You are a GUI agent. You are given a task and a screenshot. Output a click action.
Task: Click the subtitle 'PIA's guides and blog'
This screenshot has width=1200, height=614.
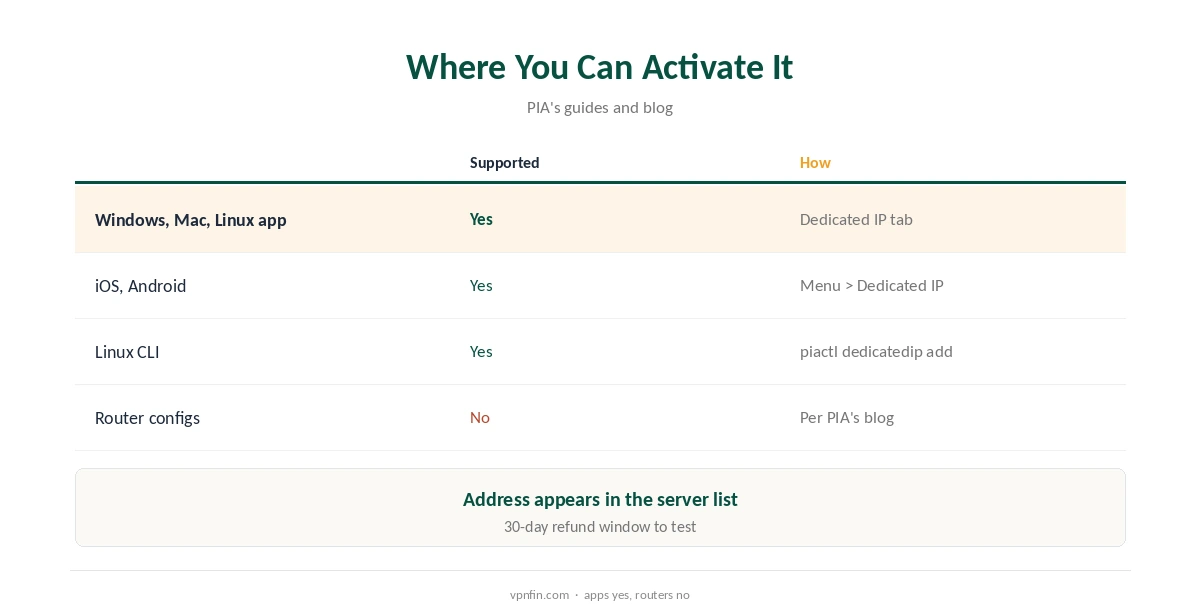coord(600,107)
